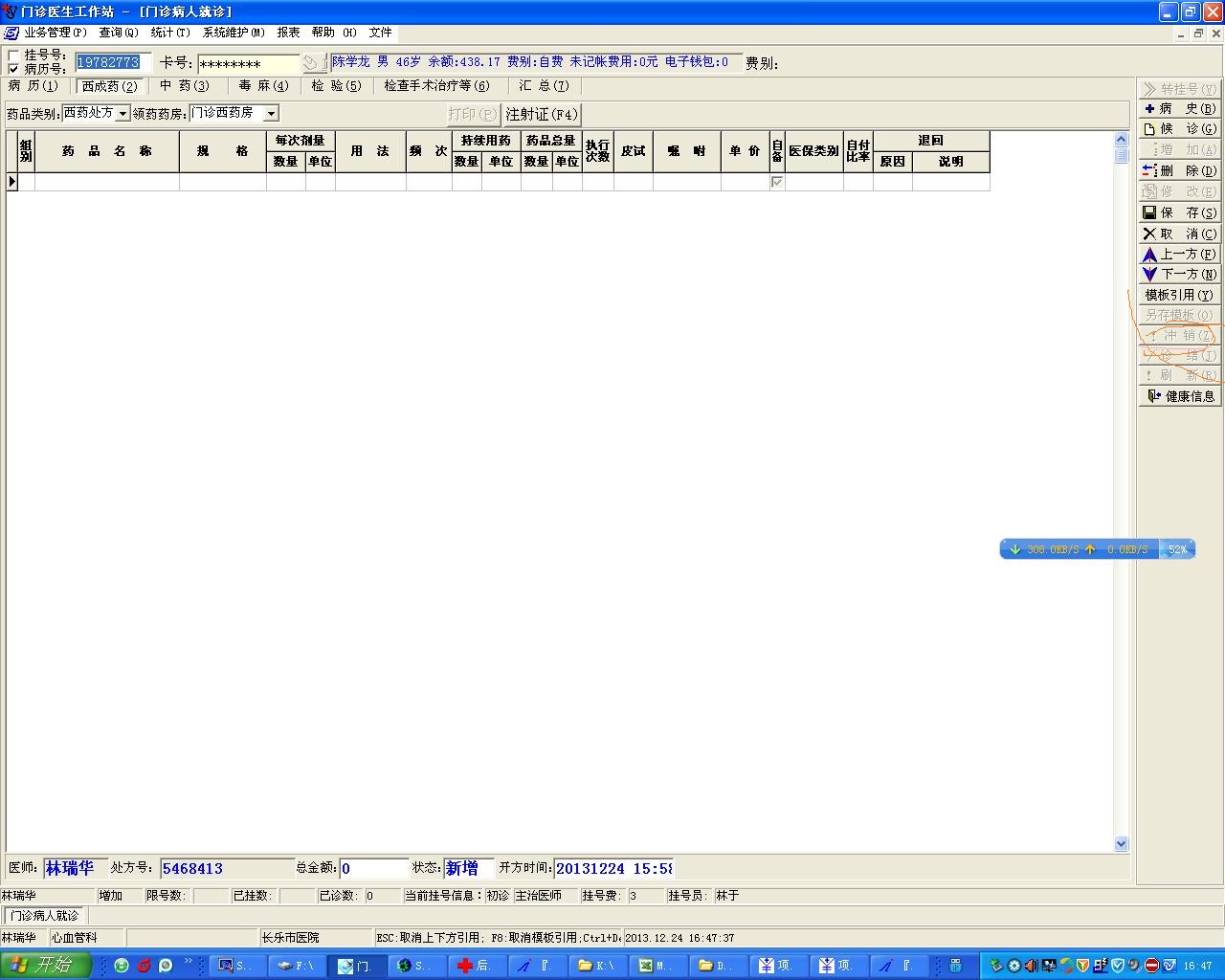Save the prescription with 保存(S)
The image size is (1225, 980).
point(1179,212)
